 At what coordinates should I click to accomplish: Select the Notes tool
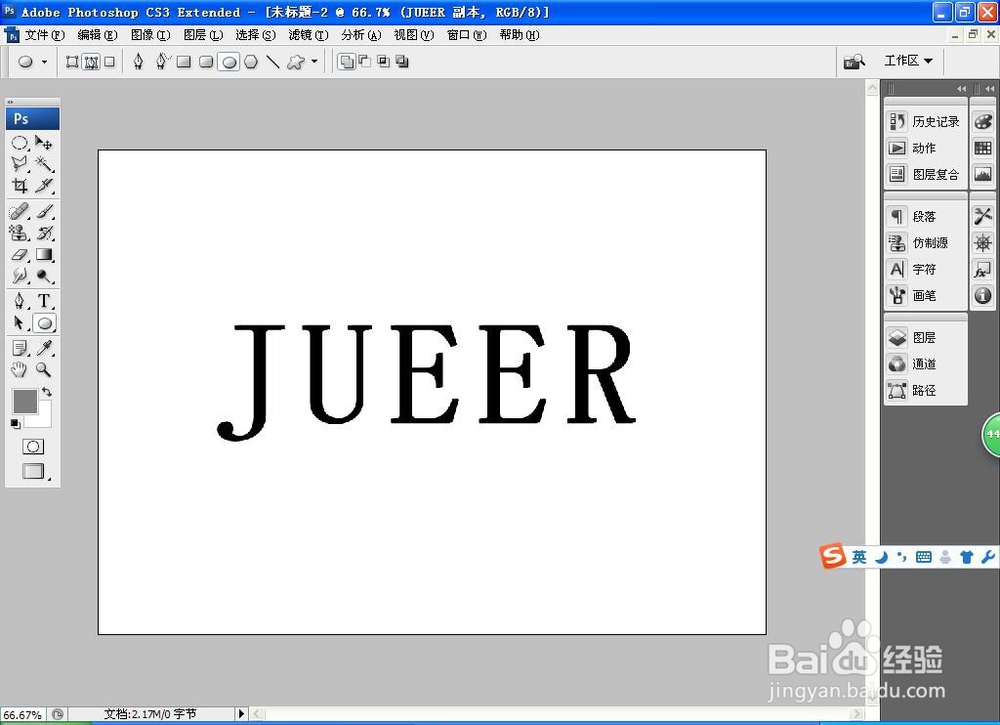tap(19, 348)
